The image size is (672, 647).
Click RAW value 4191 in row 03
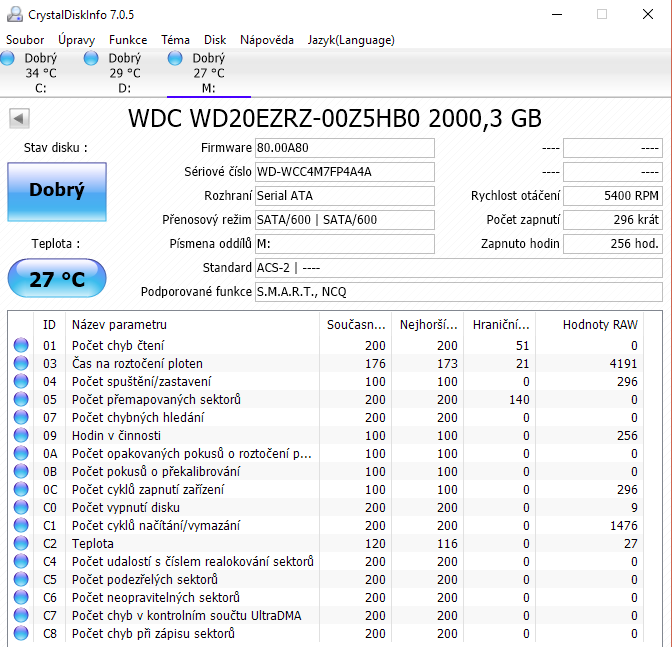[624, 363]
